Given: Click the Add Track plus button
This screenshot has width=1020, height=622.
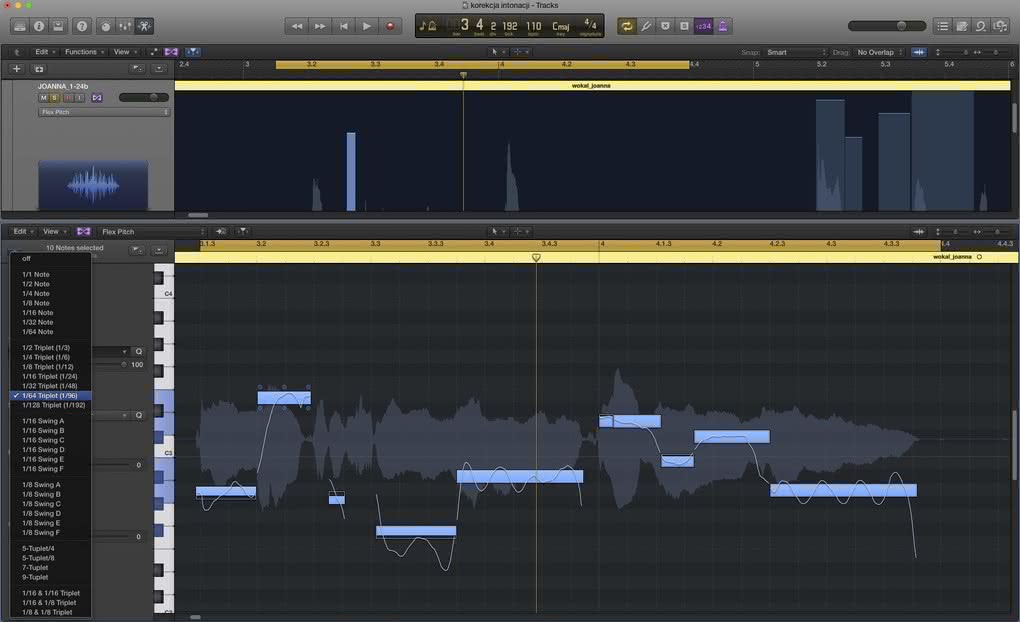Looking at the screenshot, I should pos(17,68).
